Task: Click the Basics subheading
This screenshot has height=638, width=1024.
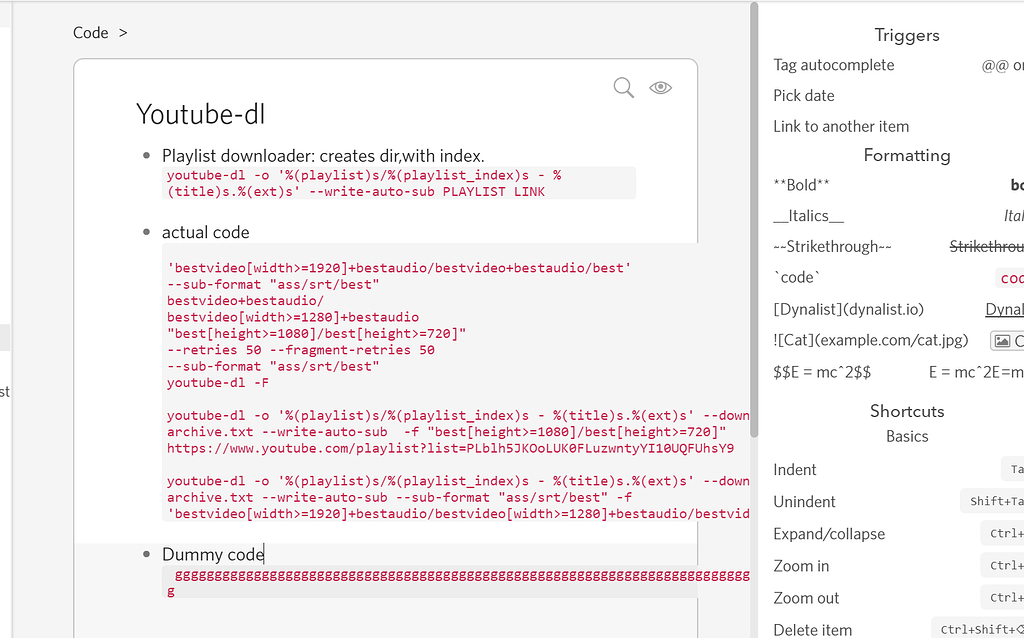Action: pos(906,436)
